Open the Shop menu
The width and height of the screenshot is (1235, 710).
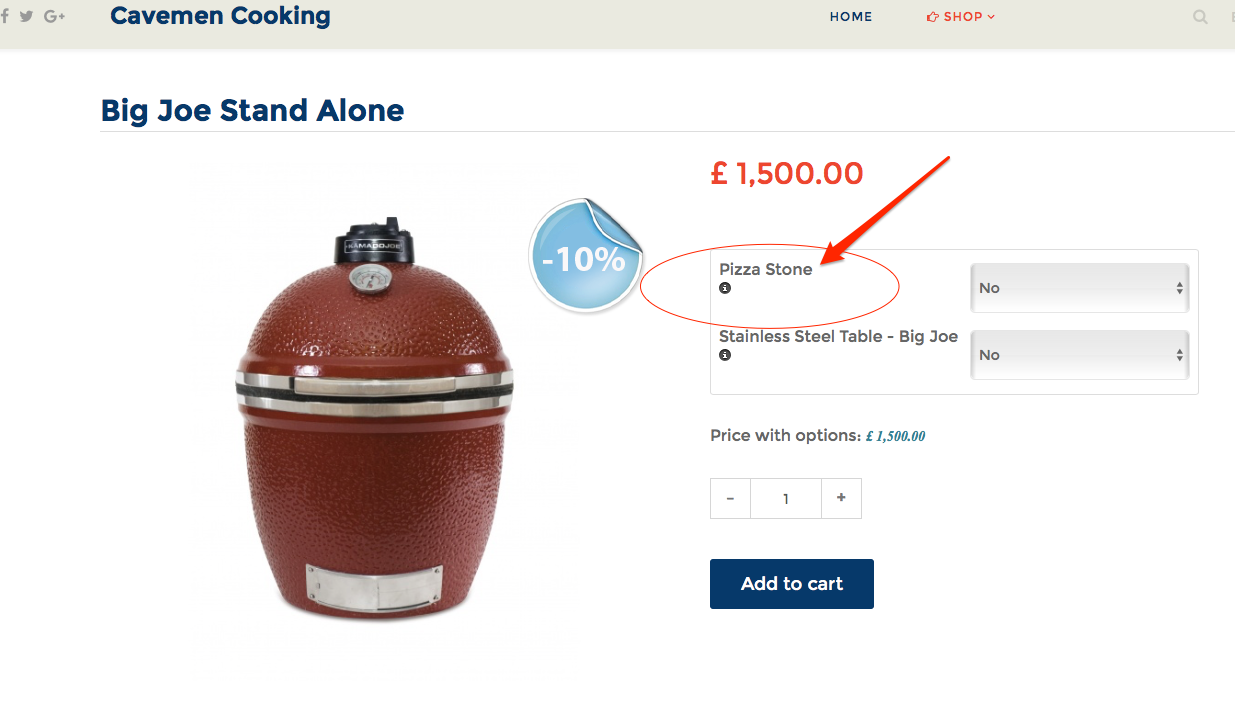[961, 17]
